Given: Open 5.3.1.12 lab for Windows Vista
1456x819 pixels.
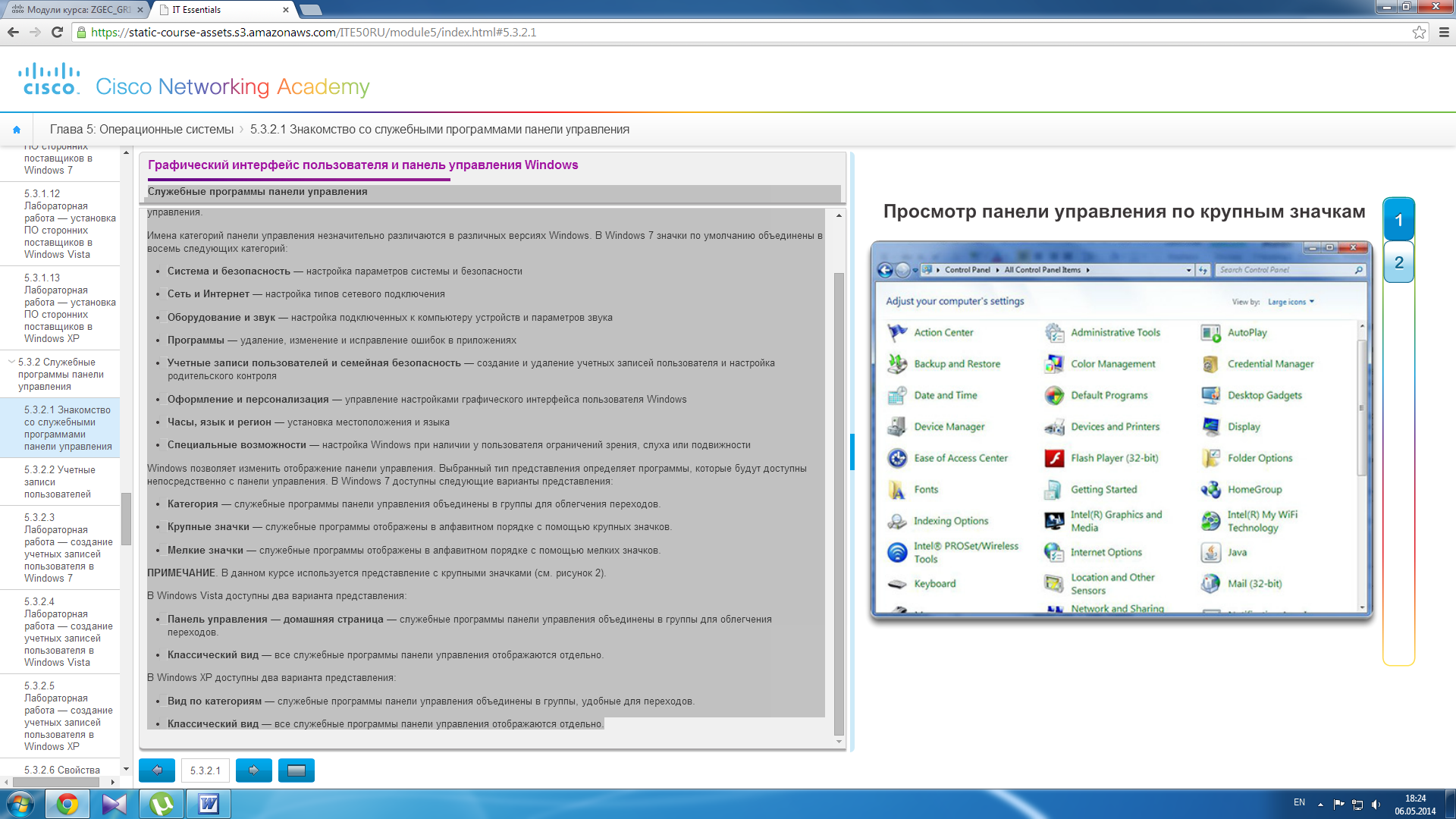Looking at the screenshot, I should pyautogui.click(x=60, y=224).
